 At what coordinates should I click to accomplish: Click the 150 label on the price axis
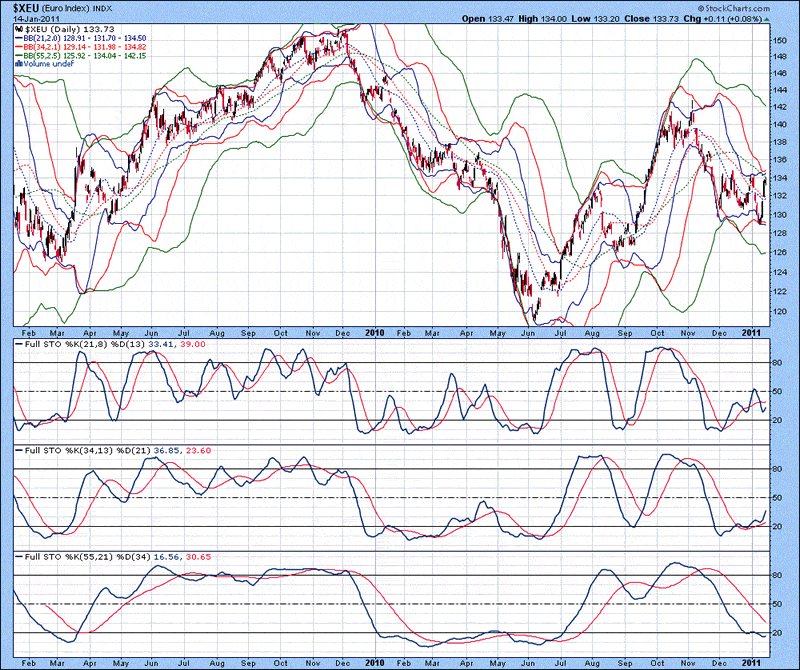777,39
